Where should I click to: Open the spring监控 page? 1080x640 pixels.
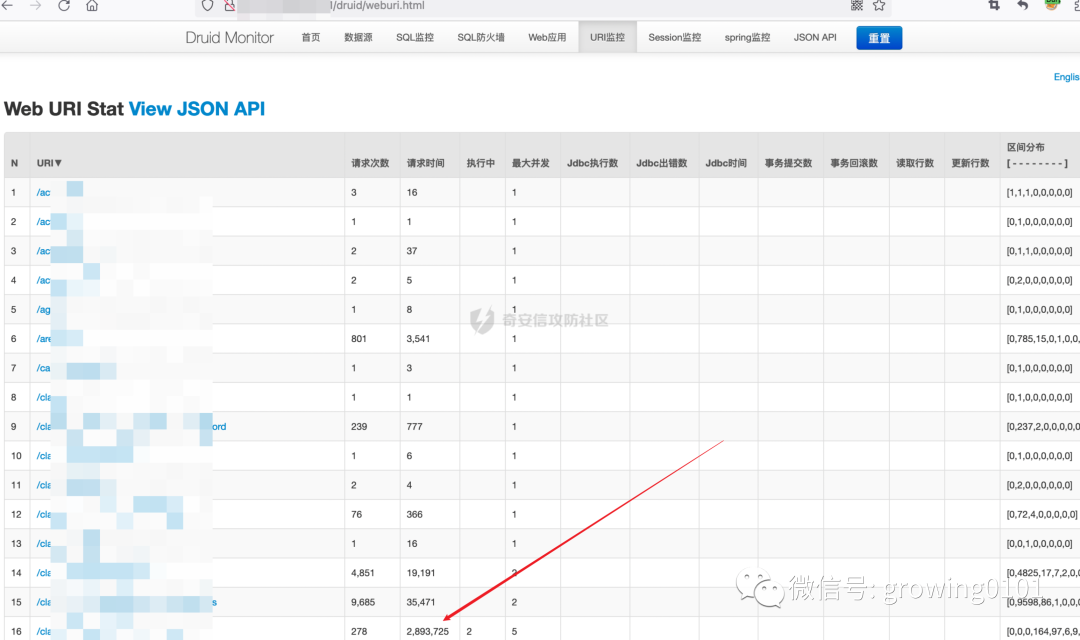coord(747,37)
